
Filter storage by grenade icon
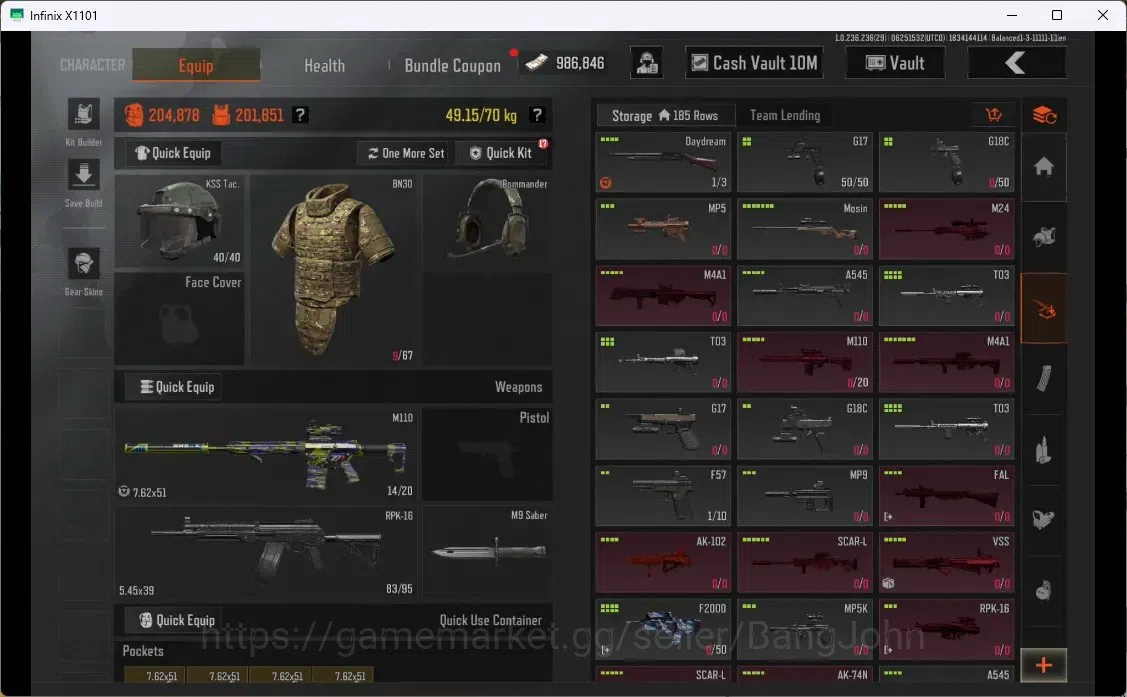coord(1044,590)
